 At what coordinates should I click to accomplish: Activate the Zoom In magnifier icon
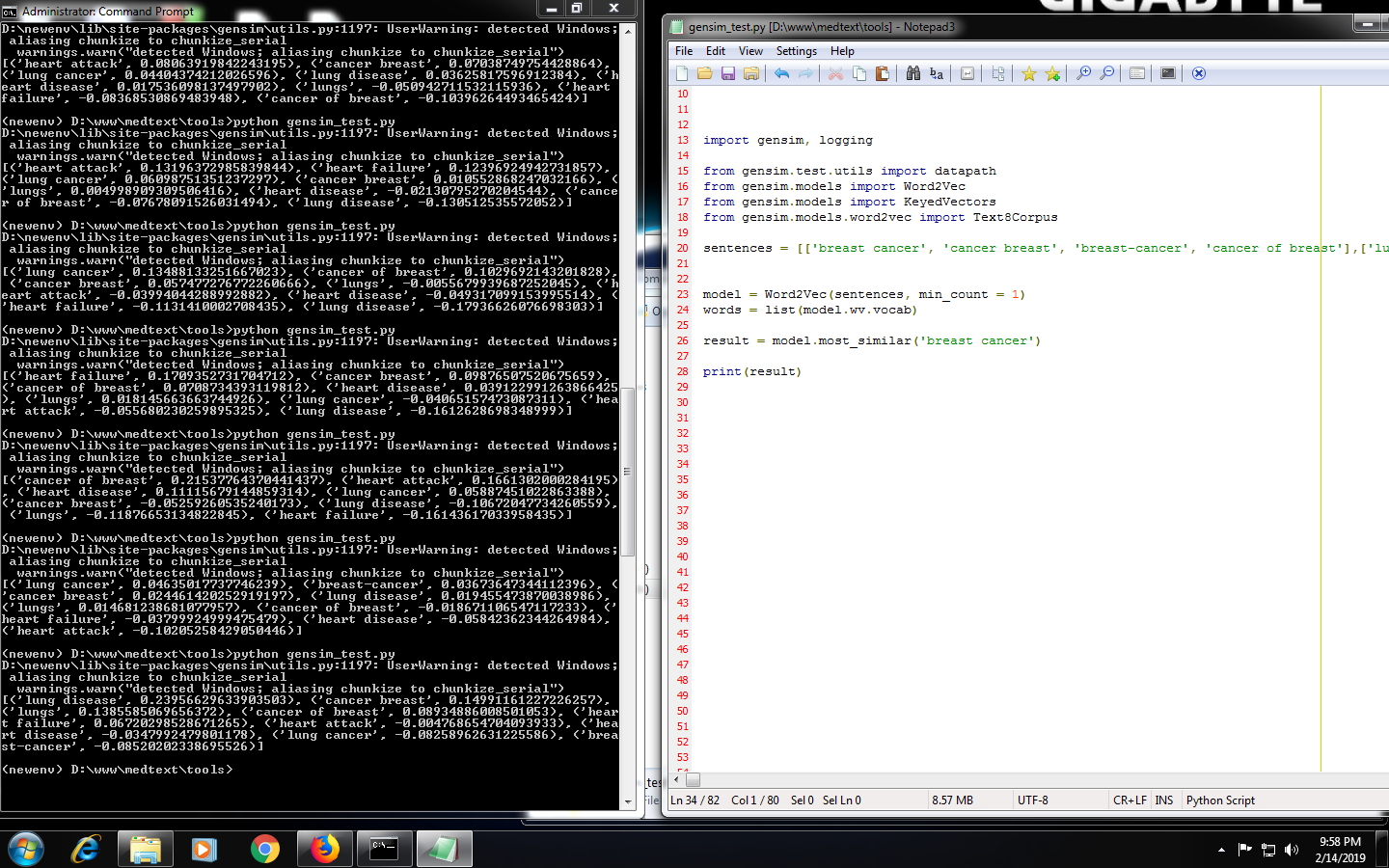point(1083,73)
